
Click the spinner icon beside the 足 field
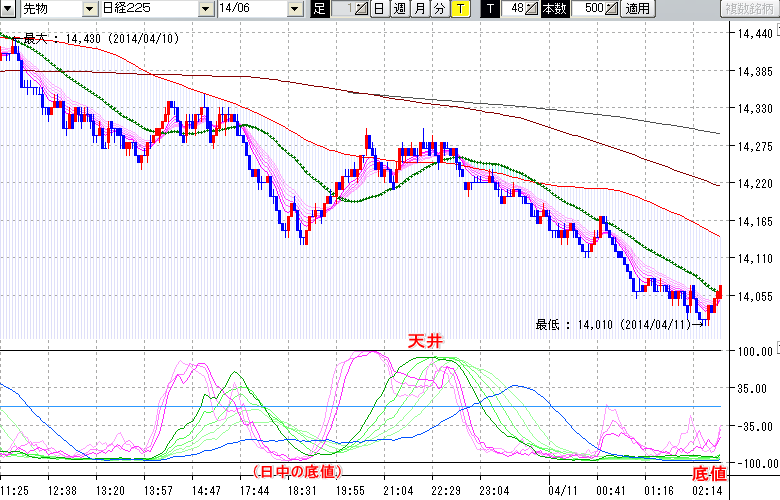(x=363, y=9)
